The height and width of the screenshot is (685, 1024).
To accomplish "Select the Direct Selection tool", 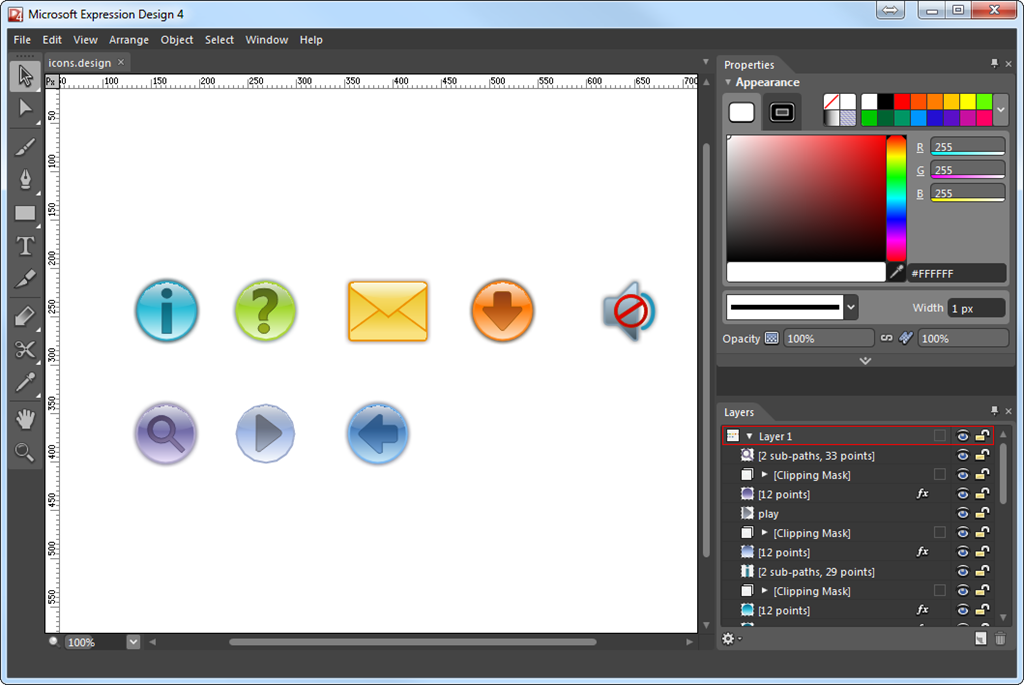I will point(25,108).
